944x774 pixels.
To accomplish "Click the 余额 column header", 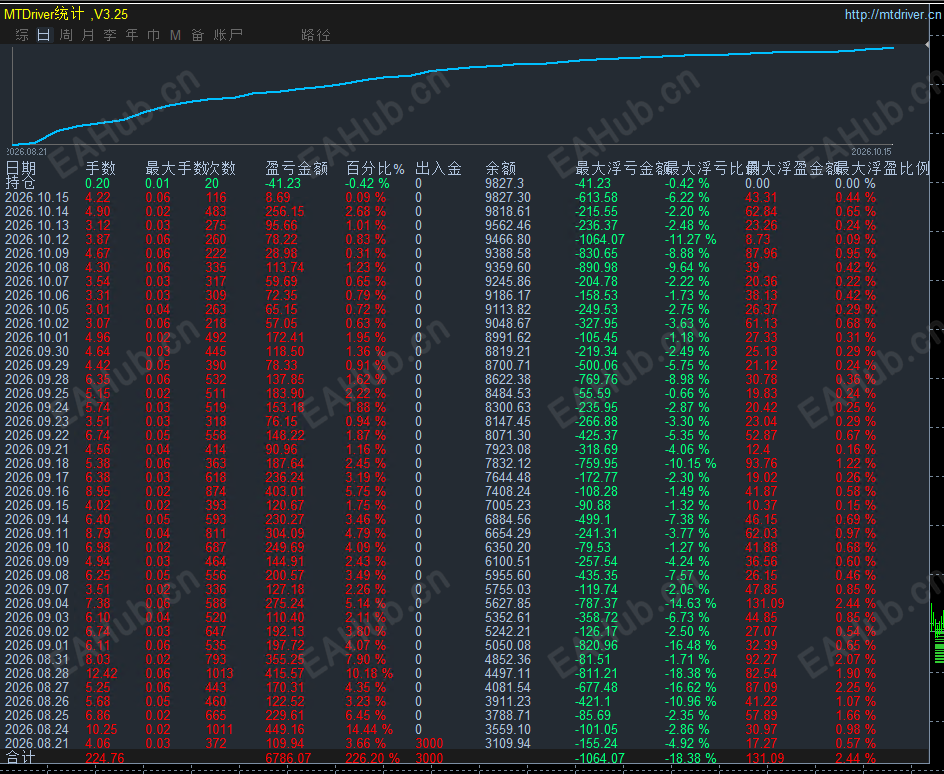I will (x=501, y=168).
